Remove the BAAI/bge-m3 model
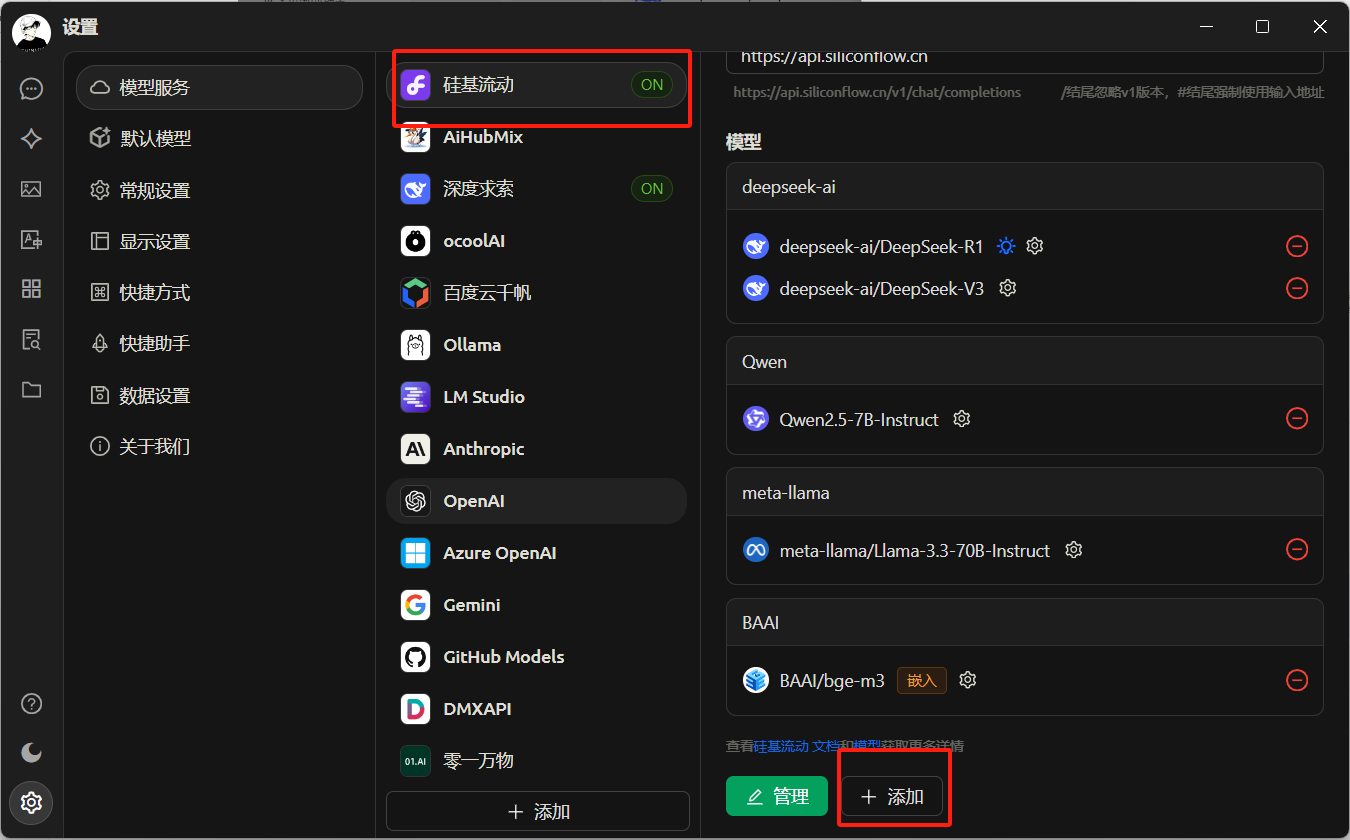This screenshot has width=1350, height=840. click(1296, 680)
